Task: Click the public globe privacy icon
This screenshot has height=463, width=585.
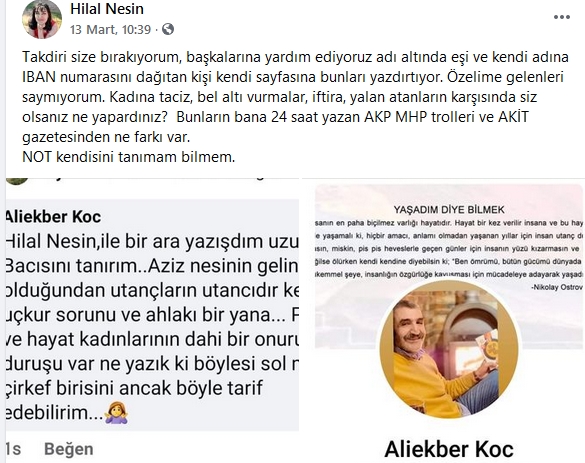Action: pos(168,29)
